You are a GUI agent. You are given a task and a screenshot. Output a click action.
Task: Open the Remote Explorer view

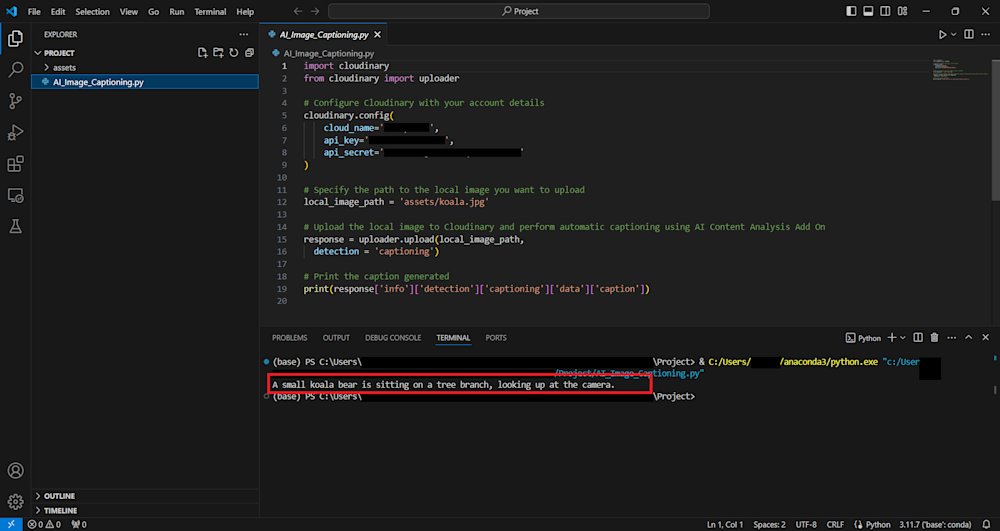15,195
